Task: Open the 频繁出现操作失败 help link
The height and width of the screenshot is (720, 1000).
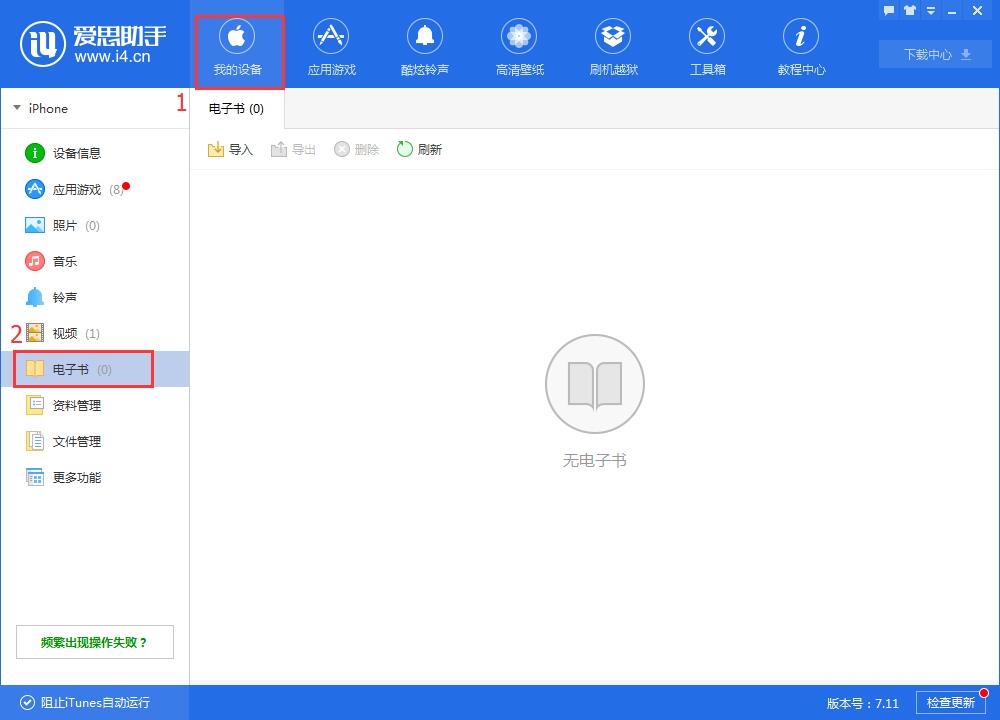Action: 94,641
